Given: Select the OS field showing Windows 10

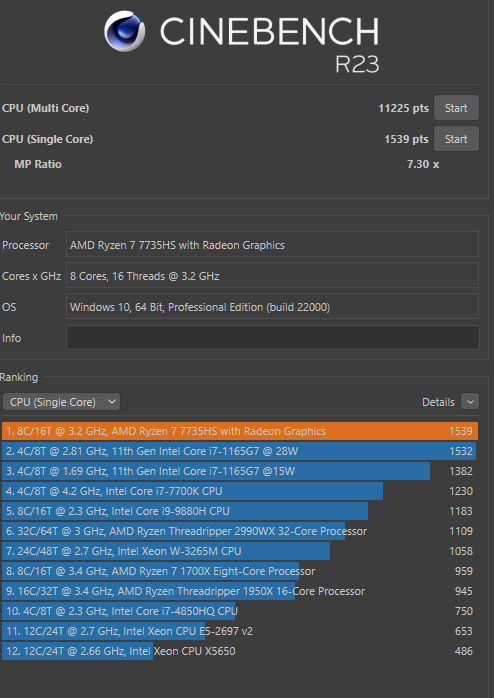Looking at the screenshot, I should click(272, 307).
